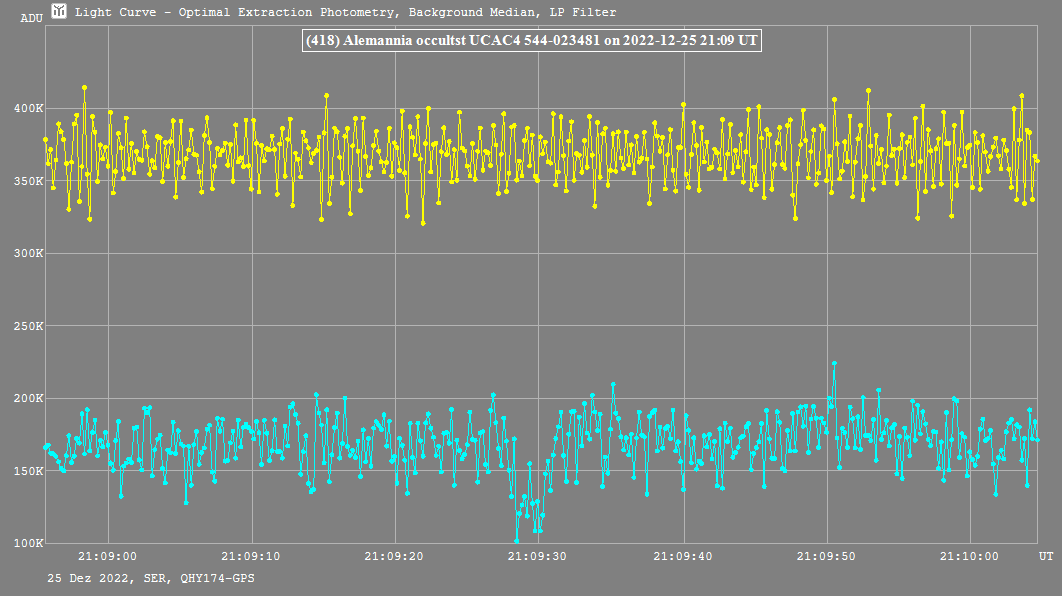
Task: Click the footer text '25 Dez 2022, SER, QHY174-GPS'
Action: pyautogui.click(x=150, y=578)
